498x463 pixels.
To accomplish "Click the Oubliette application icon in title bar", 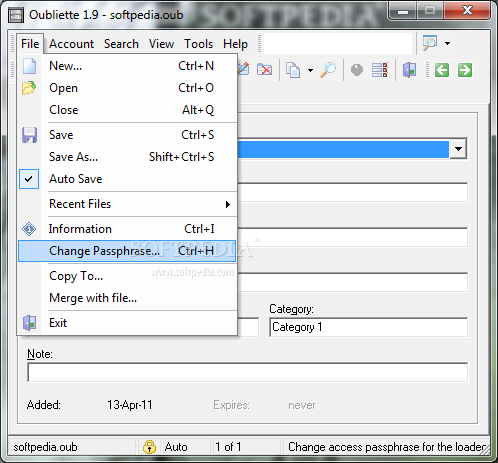I will (x=16, y=16).
